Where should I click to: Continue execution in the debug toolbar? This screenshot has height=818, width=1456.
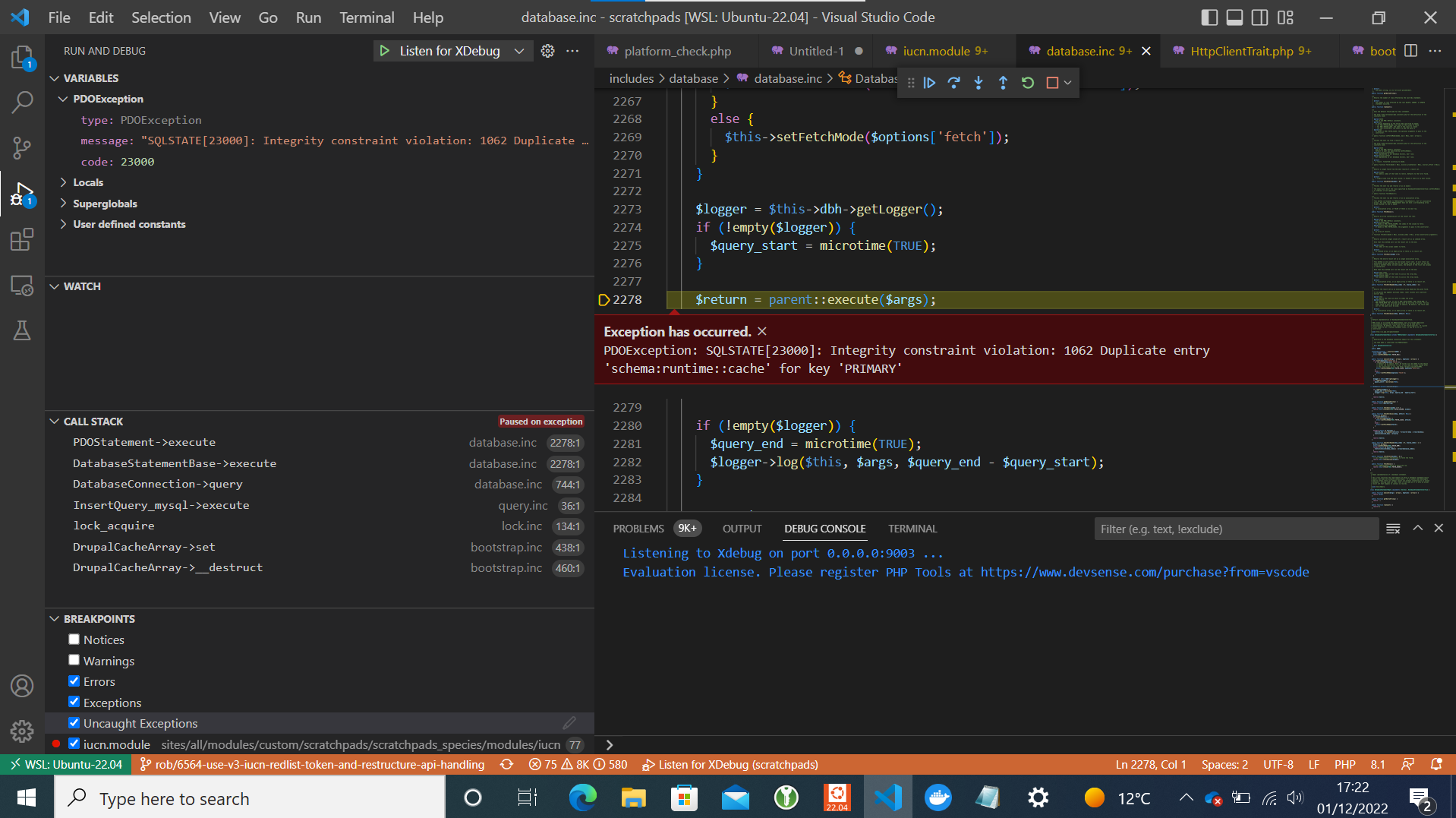929,82
